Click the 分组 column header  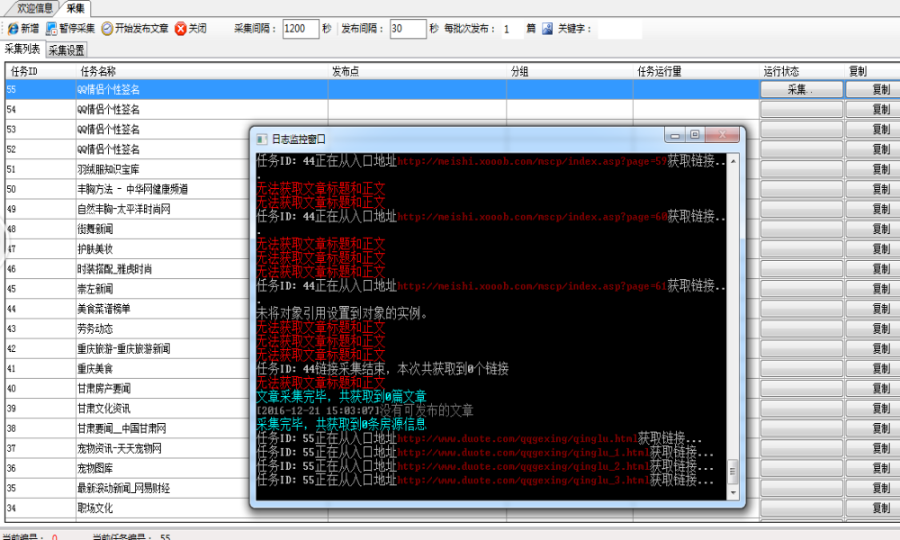click(x=570, y=71)
